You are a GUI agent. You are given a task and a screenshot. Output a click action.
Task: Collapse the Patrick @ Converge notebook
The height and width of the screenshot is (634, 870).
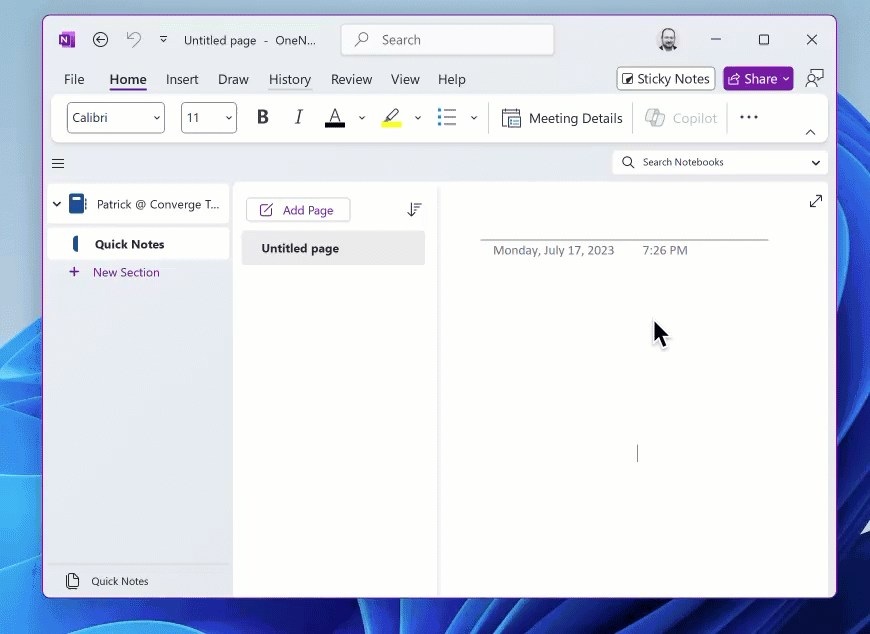tap(57, 204)
